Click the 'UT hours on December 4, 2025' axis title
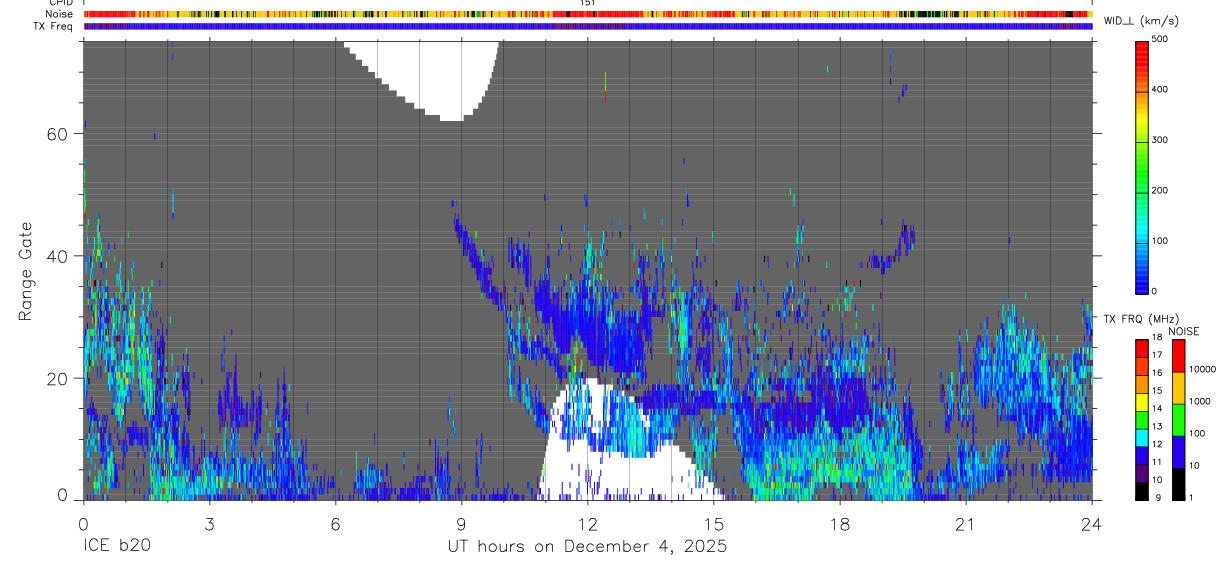 (587, 547)
